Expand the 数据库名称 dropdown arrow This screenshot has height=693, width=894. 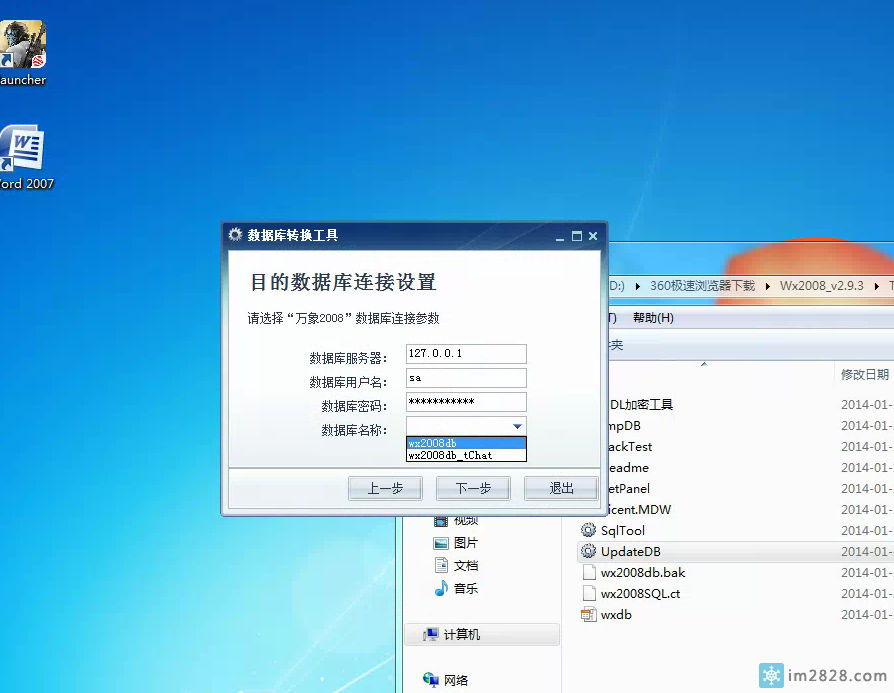517,427
